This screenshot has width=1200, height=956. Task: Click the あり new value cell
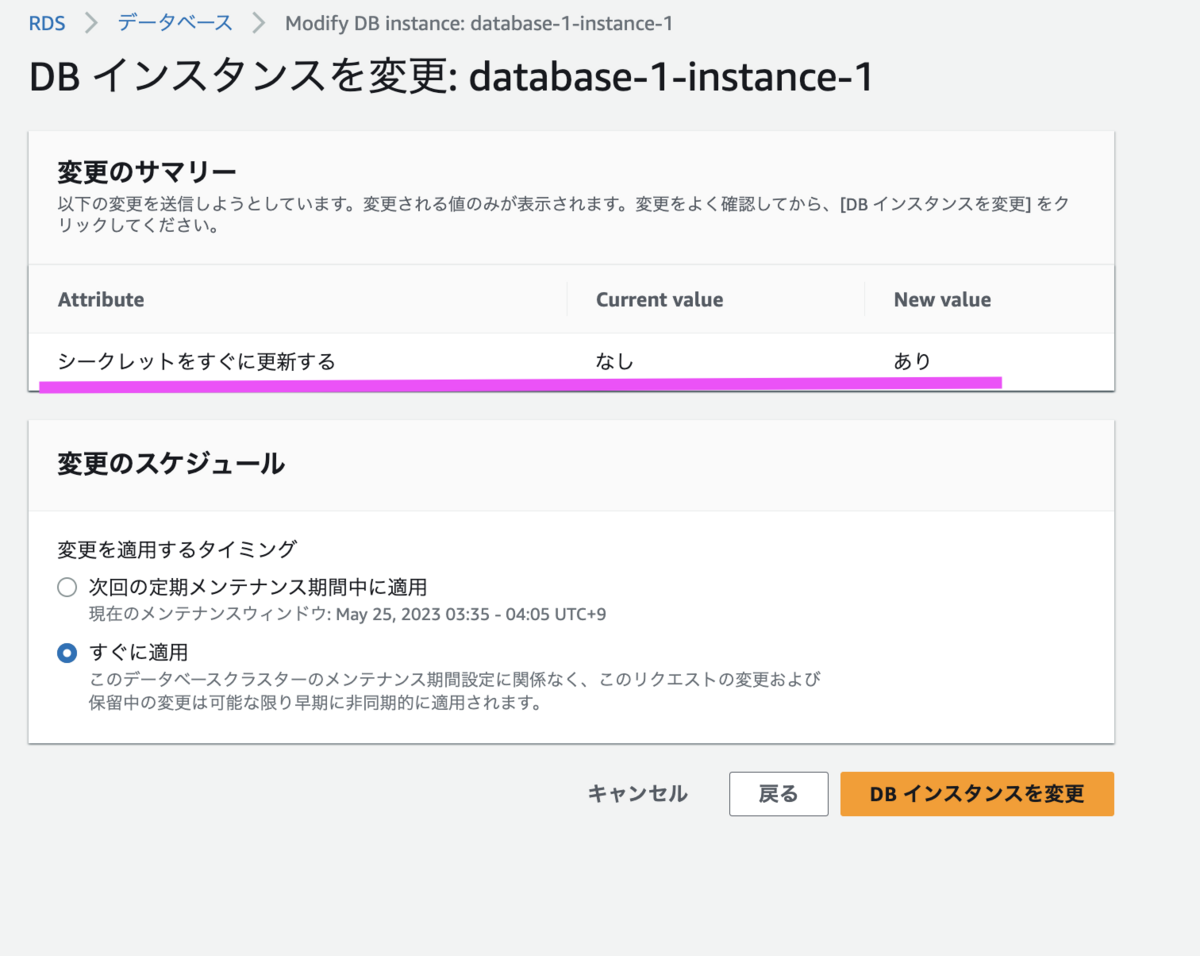click(912, 361)
